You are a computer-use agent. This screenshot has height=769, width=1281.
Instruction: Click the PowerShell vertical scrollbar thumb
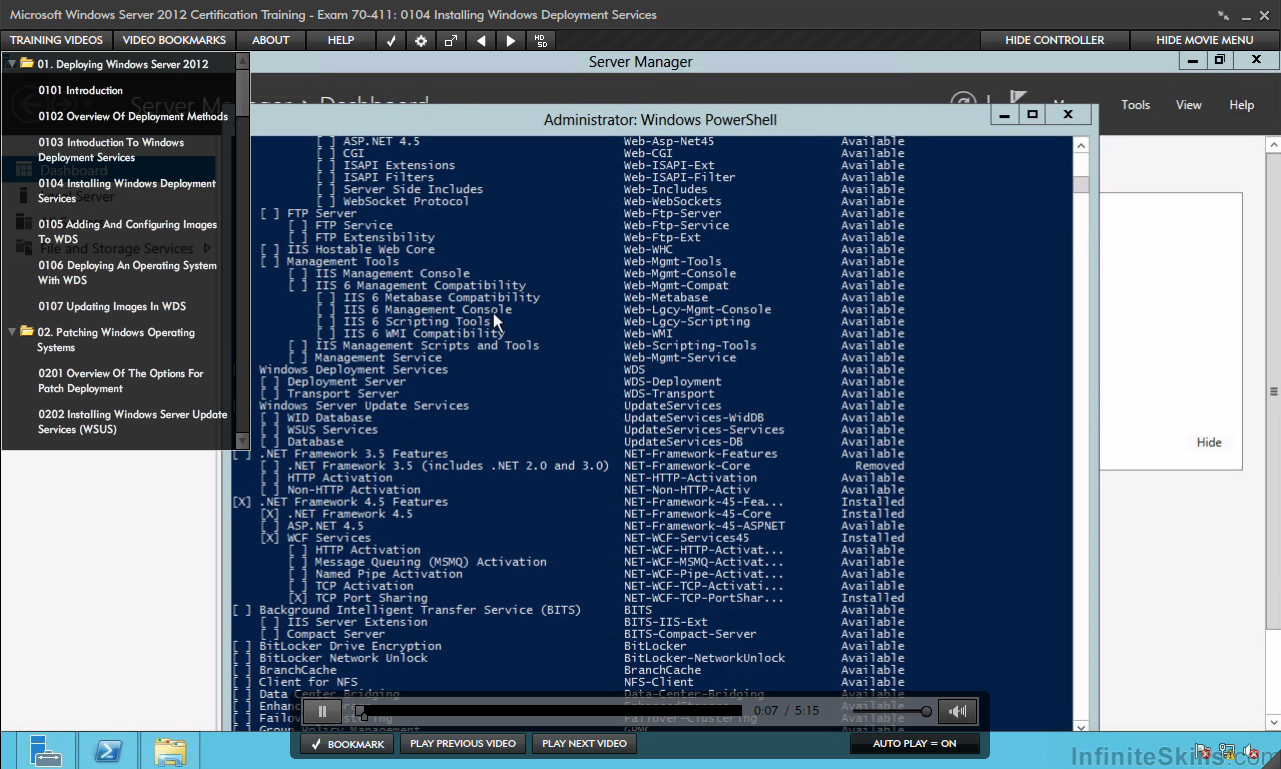(1081, 185)
